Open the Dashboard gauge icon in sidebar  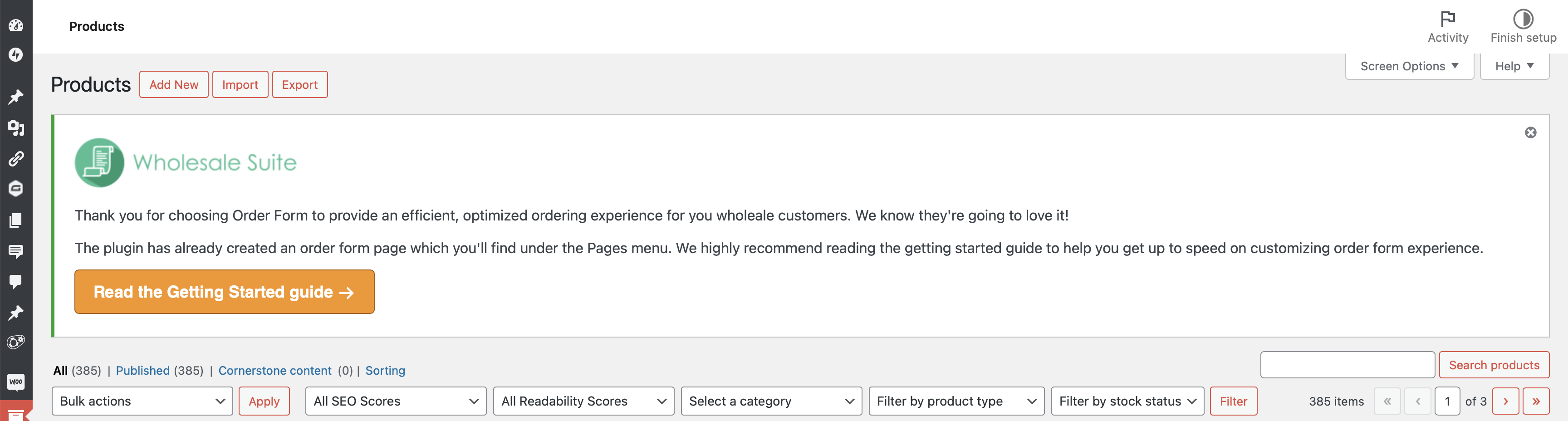[16, 25]
